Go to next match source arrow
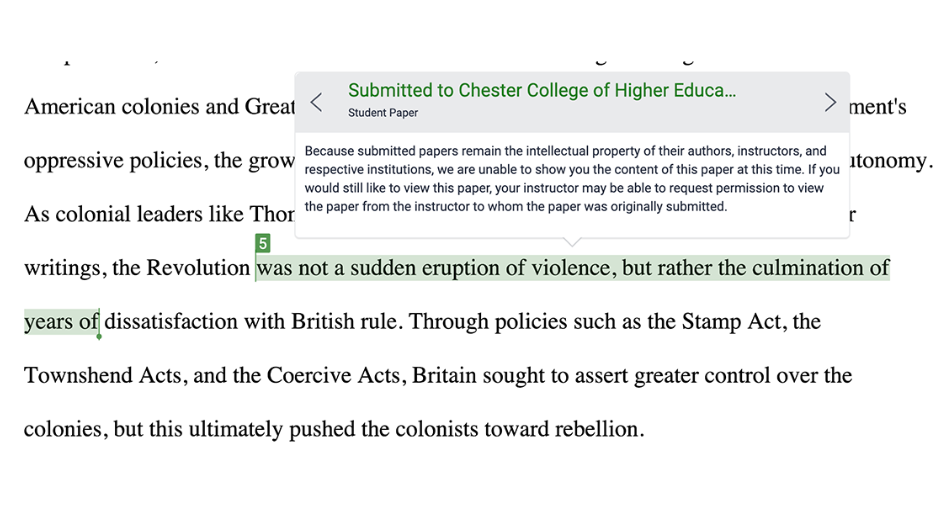Screen dimensions: 945x520 pyautogui.click(x=829, y=102)
